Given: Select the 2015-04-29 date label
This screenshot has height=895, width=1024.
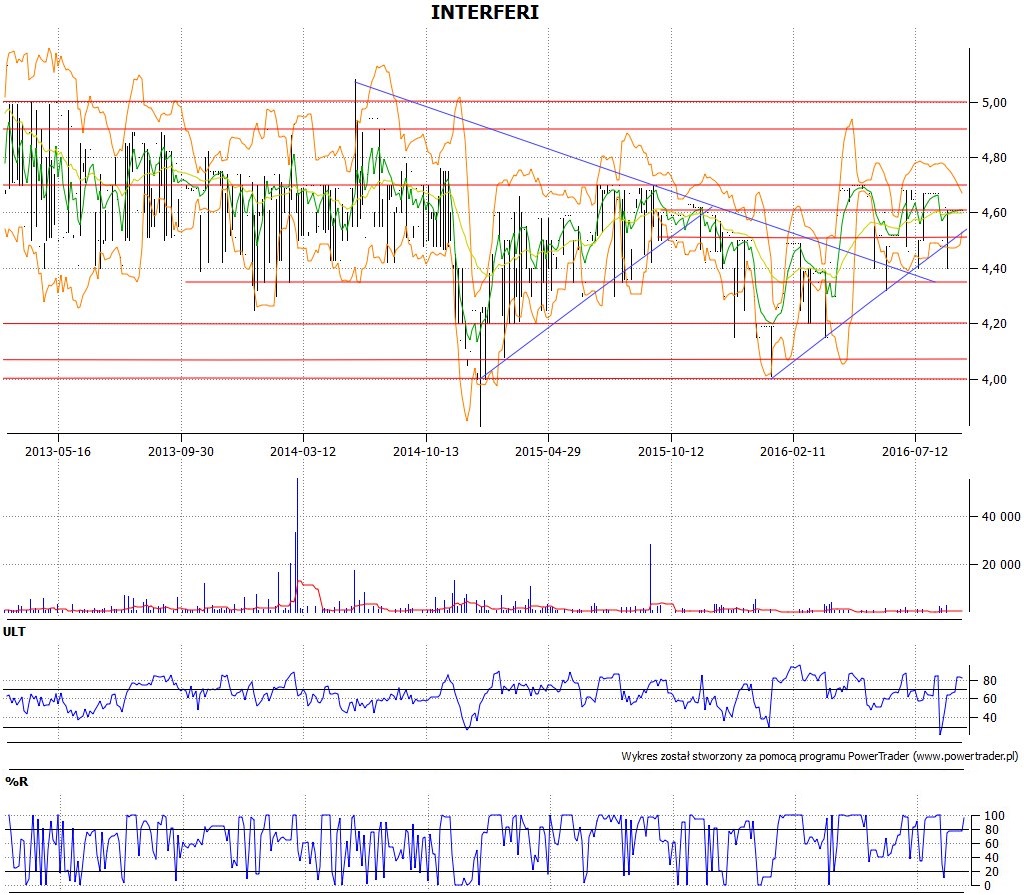Looking at the screenshot, I should (x=548, y=451).
